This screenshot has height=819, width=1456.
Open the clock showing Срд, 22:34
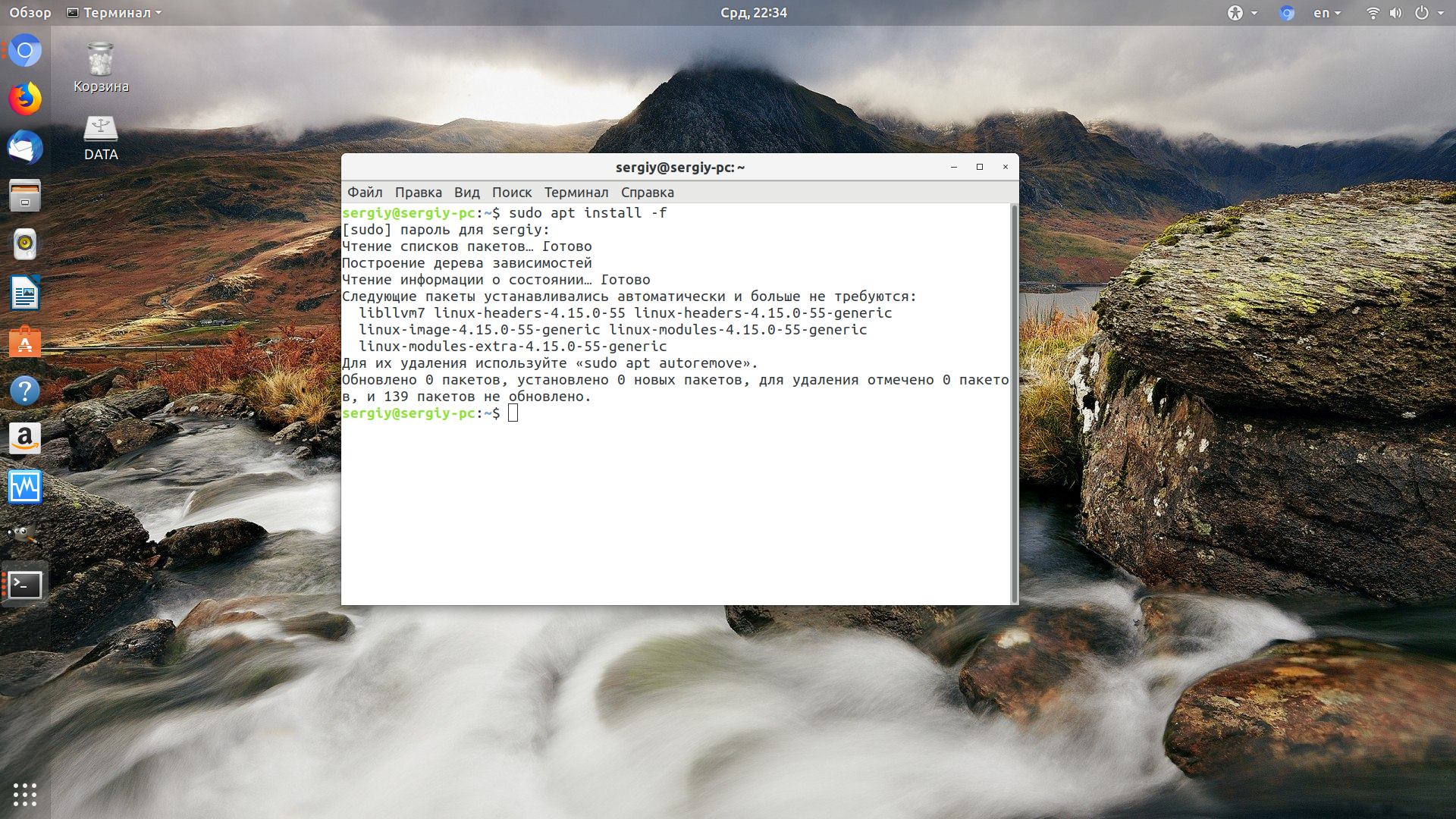tap(753, 13)
